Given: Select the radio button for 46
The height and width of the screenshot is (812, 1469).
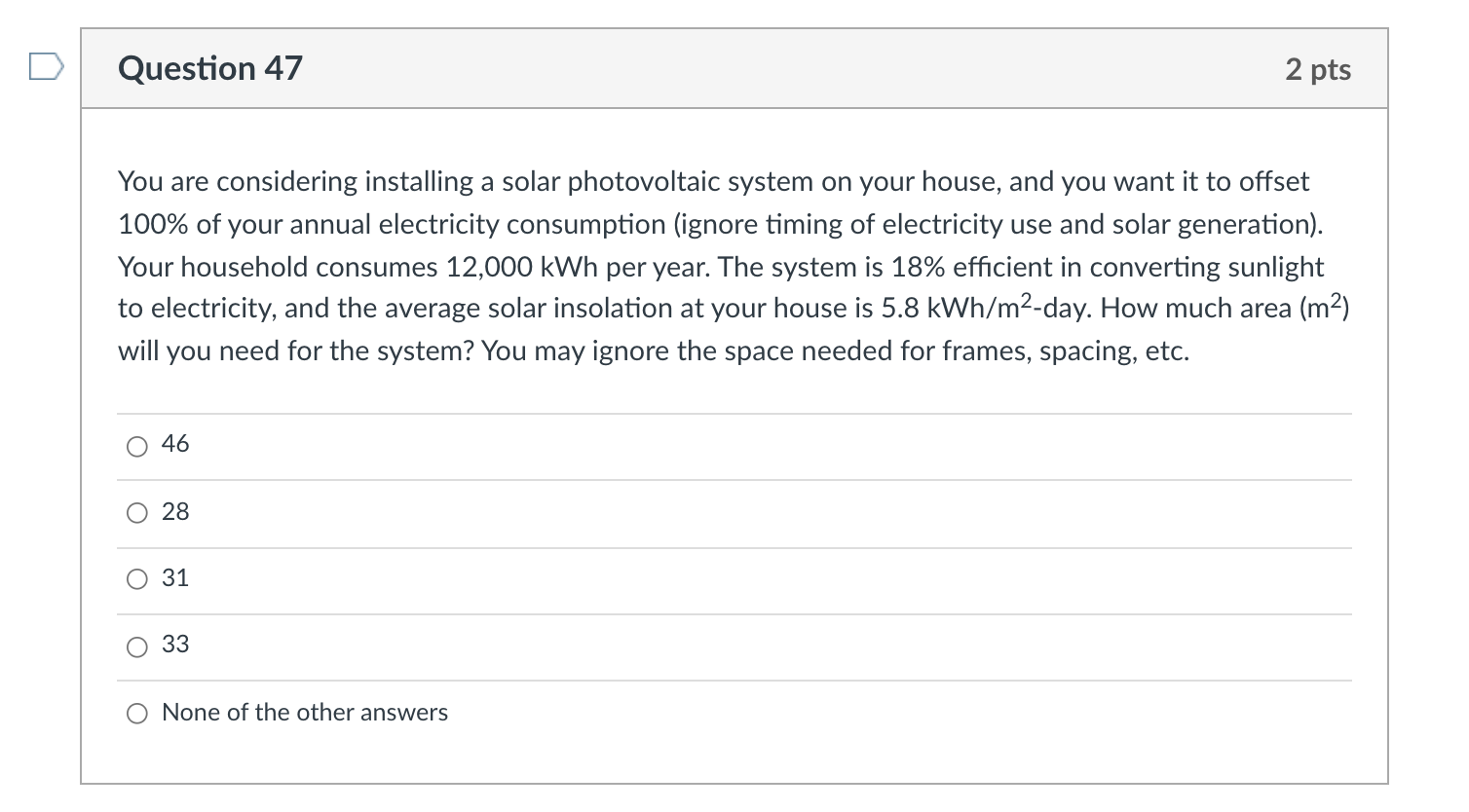Looking at the screenshot, I should click(x=137, y=447).
